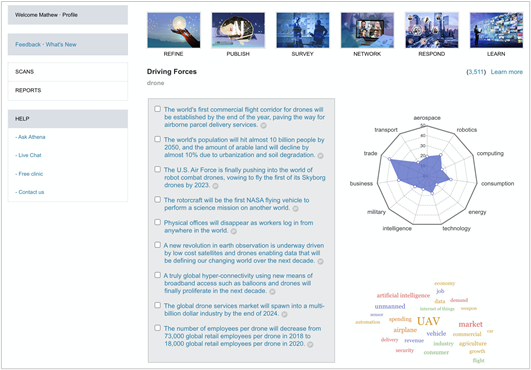Click the Learn more link

(507, 72)
